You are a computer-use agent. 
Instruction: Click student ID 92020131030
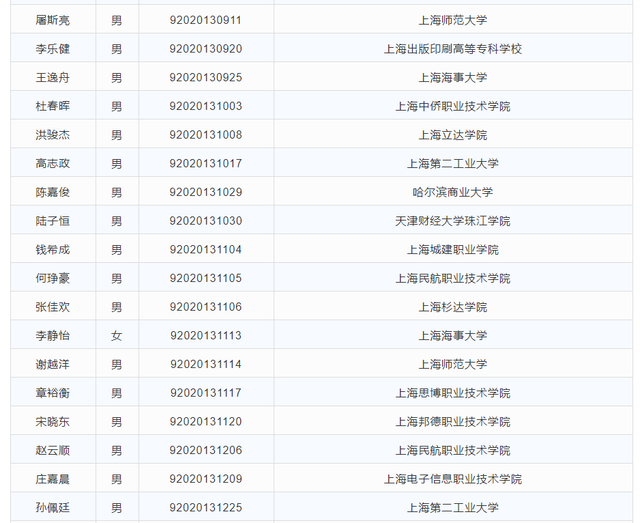(206, 221)
